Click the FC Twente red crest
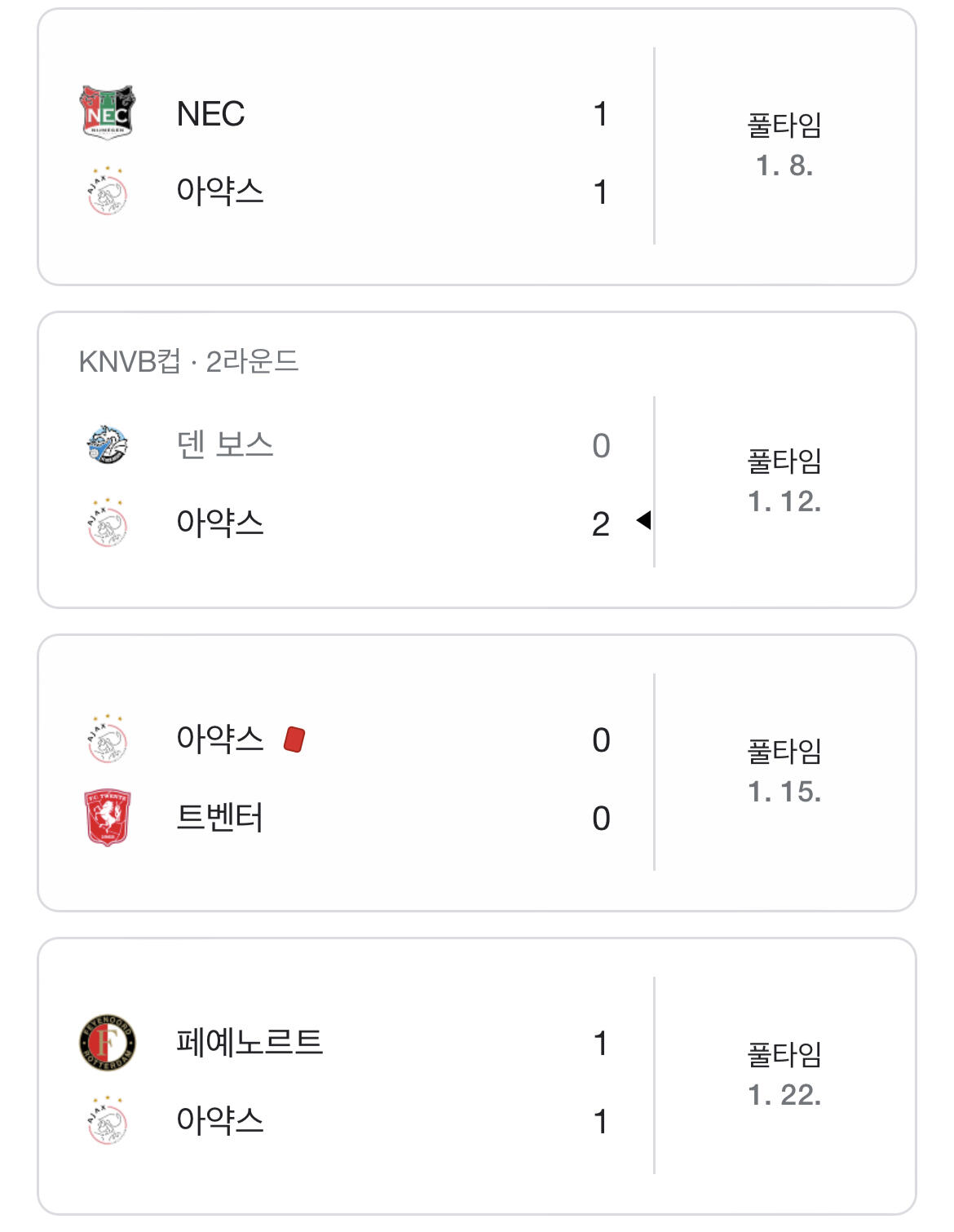This screenshot has height=1232, width=954. click(x=107, y=818)
